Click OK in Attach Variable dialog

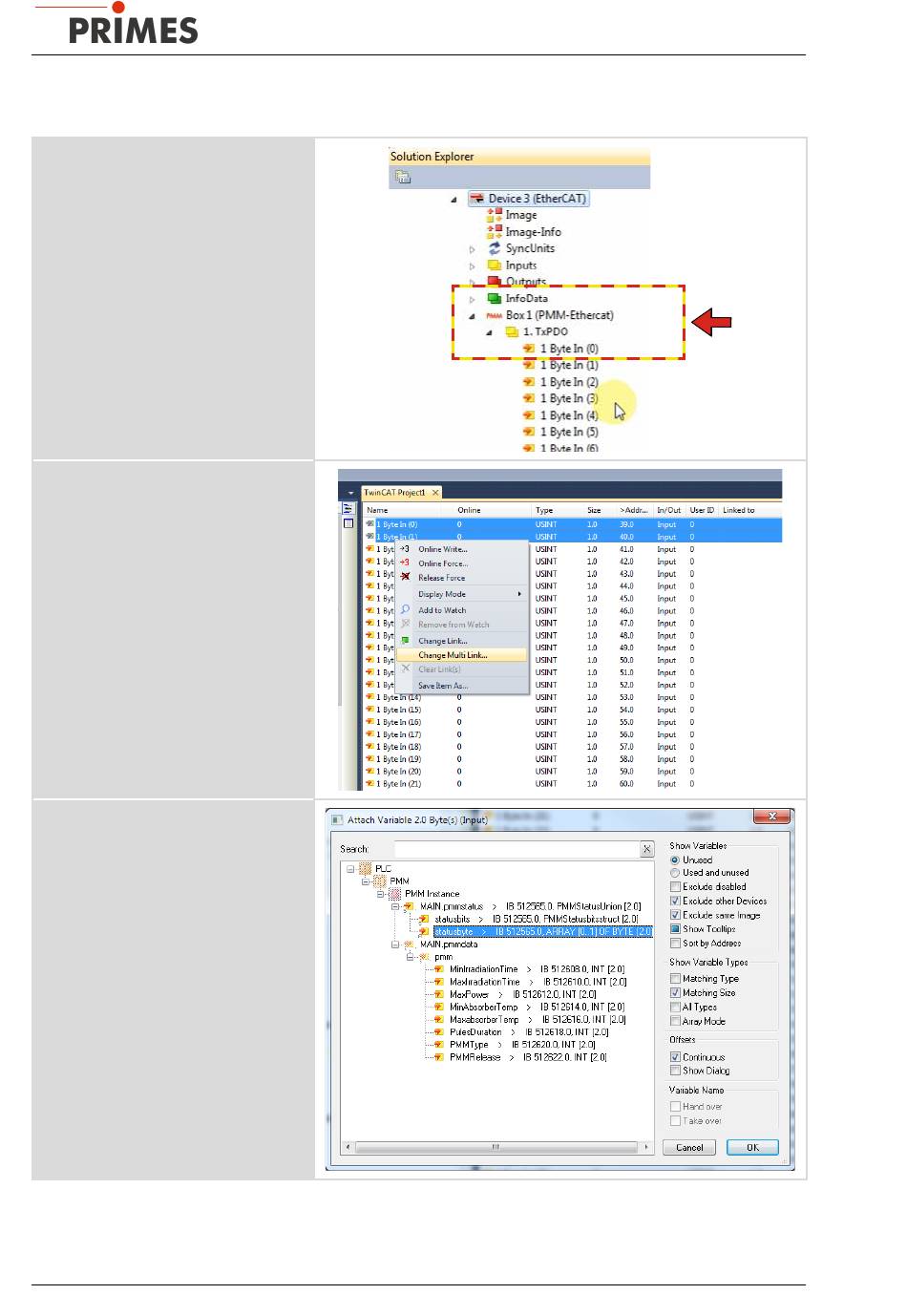(x=752, y=1148)
